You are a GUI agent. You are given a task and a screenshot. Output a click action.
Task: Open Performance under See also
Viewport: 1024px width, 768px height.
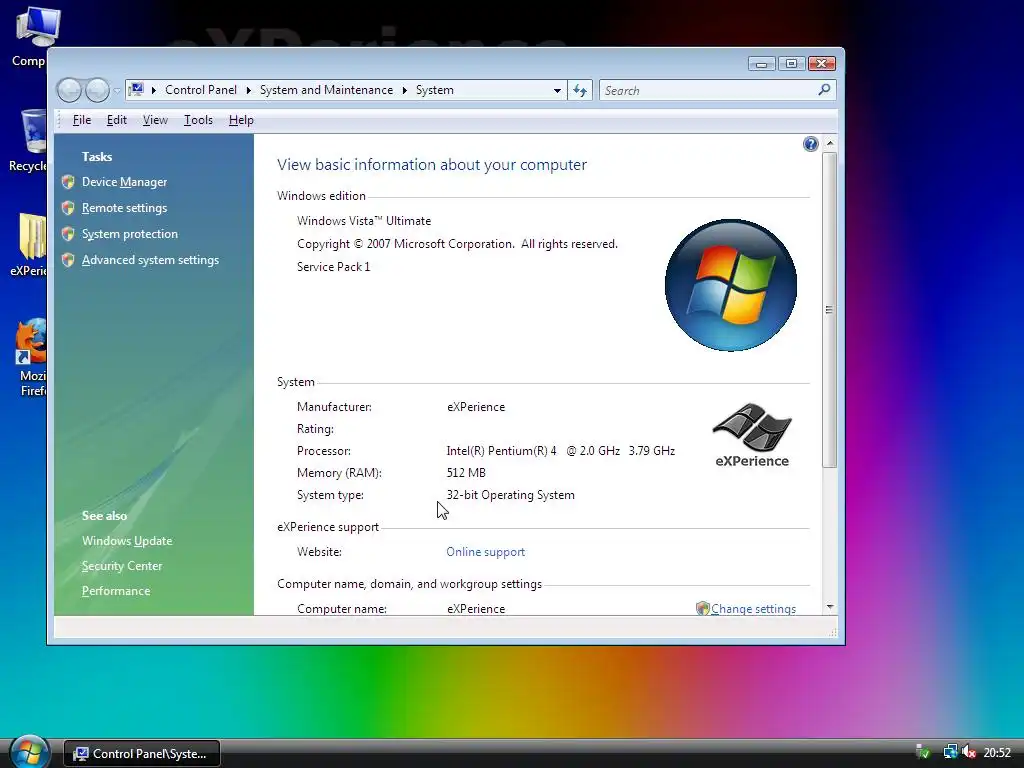116,591
